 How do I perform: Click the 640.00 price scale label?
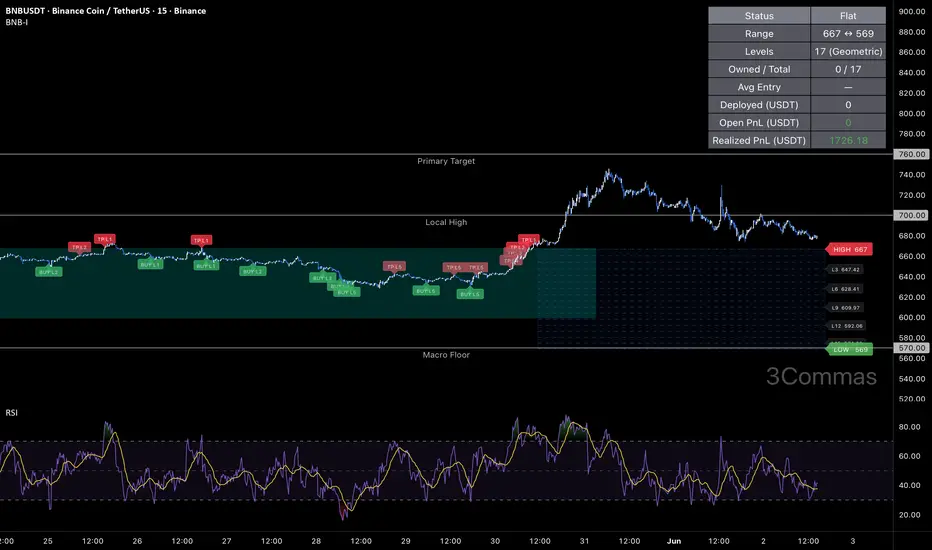pyautogui.click(x=912, y=276)
